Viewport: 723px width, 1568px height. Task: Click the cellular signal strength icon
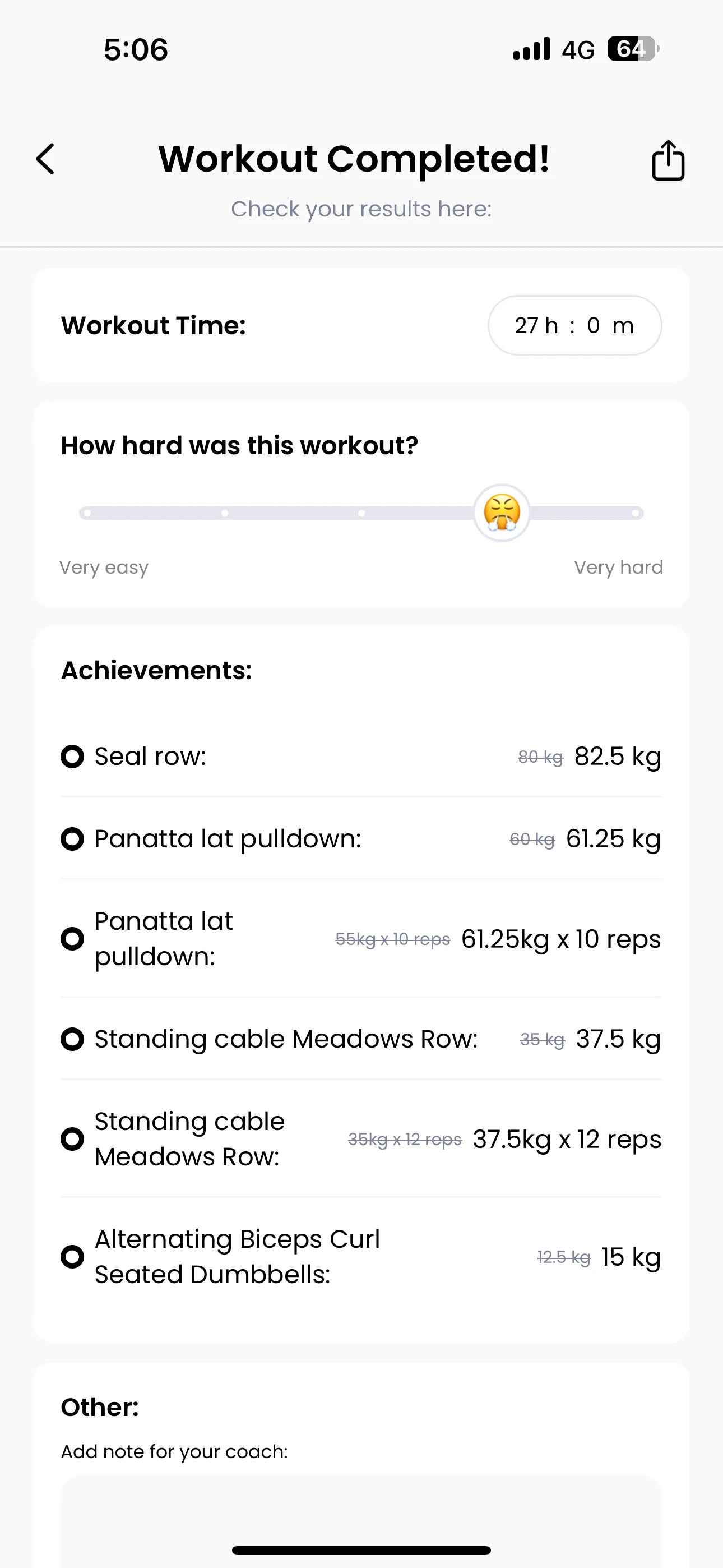pyautogui.click(x=531, y=49)
